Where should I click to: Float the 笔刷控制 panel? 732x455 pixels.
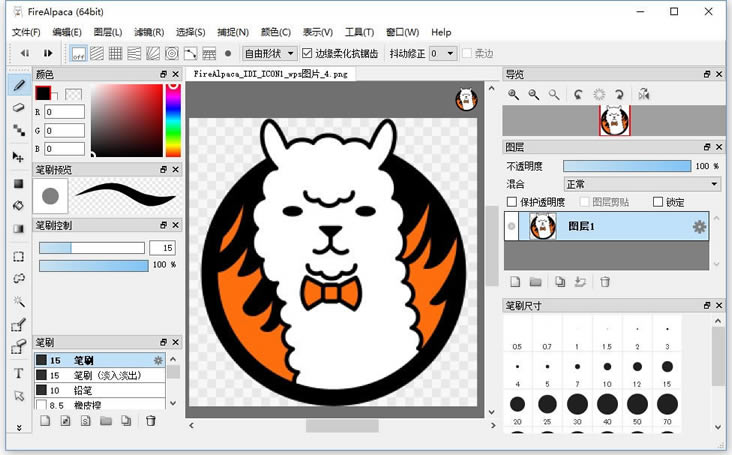pos(163,225)
